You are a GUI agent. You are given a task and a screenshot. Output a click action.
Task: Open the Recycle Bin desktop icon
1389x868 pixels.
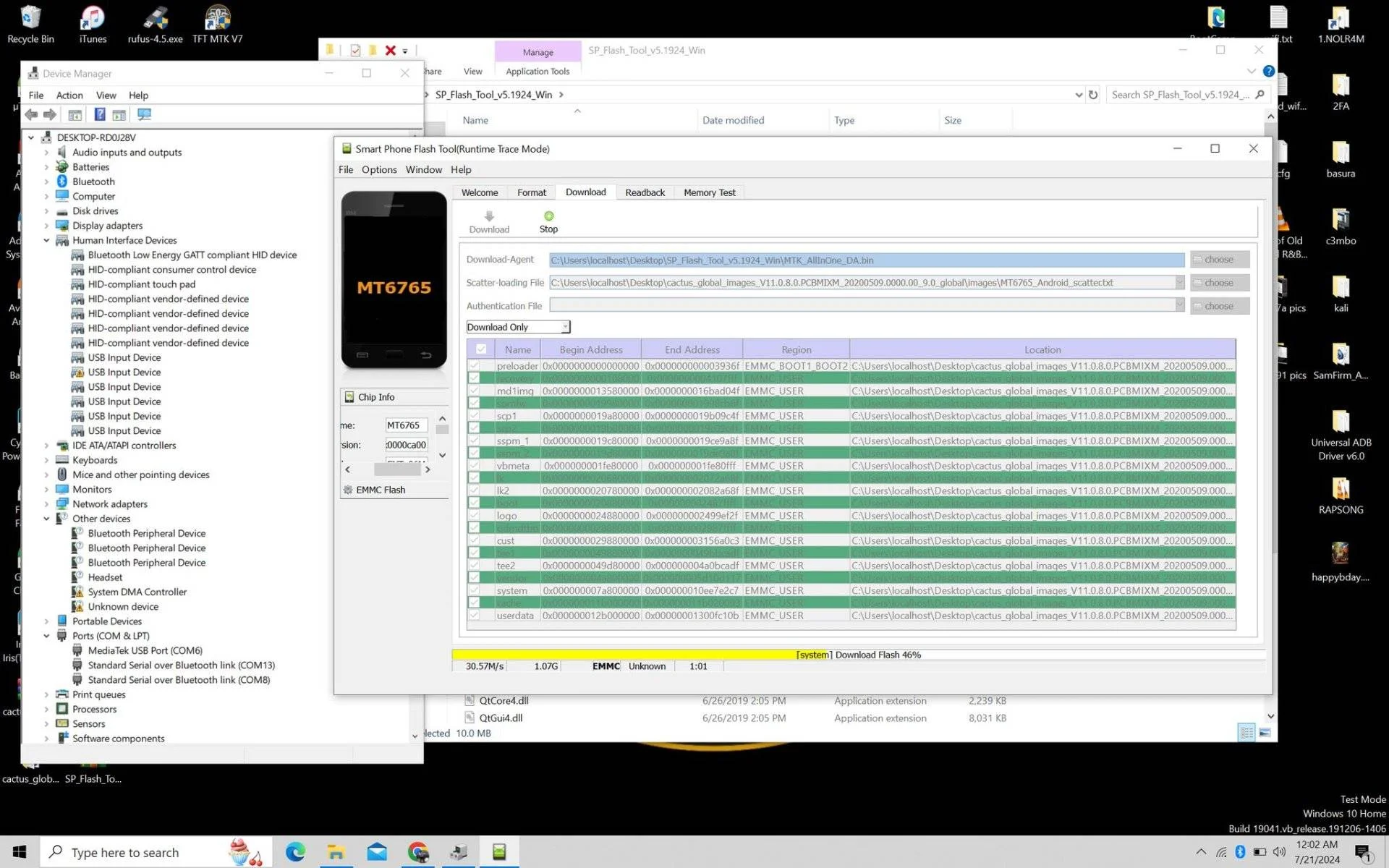[30, 25]
